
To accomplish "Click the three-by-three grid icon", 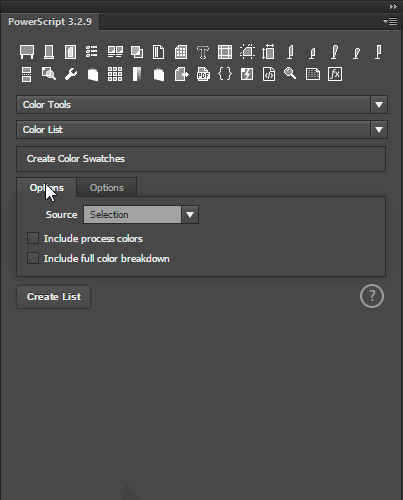I will pyautogui.click(x=115, y=74).
